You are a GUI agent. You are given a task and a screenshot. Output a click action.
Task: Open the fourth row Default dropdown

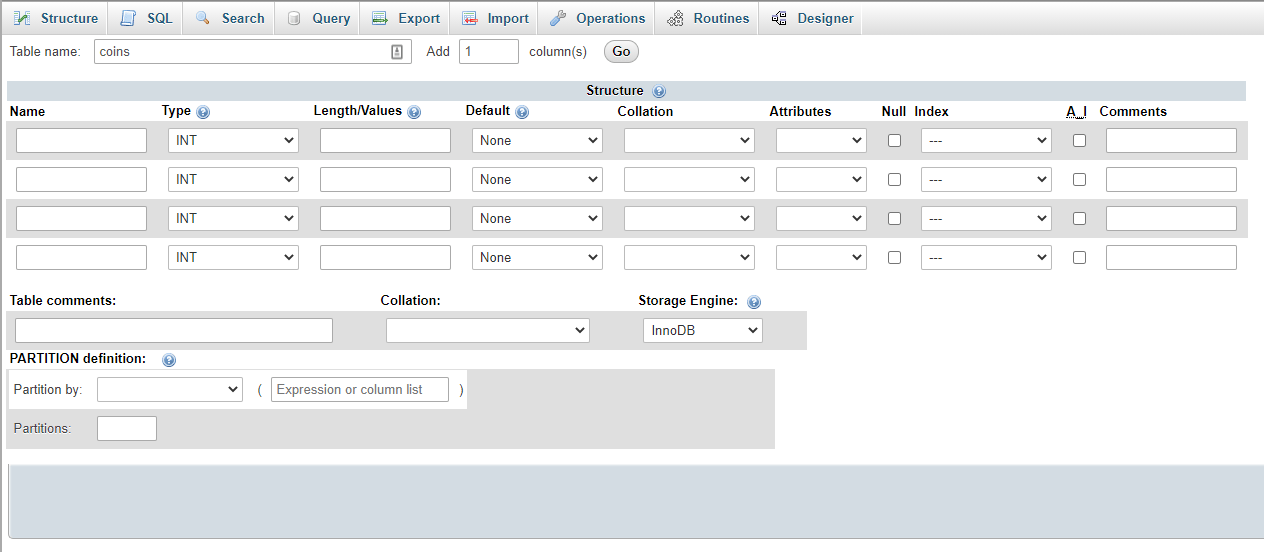tap(537, 258)
